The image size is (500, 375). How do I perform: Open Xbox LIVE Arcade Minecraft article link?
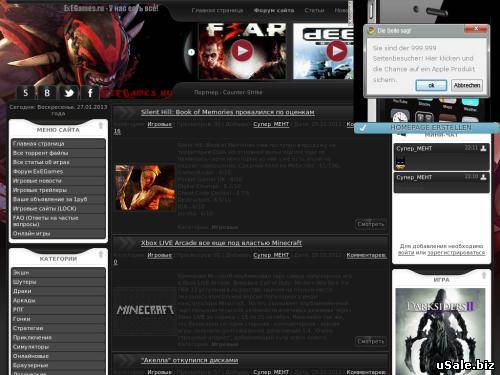click(221, 243)
